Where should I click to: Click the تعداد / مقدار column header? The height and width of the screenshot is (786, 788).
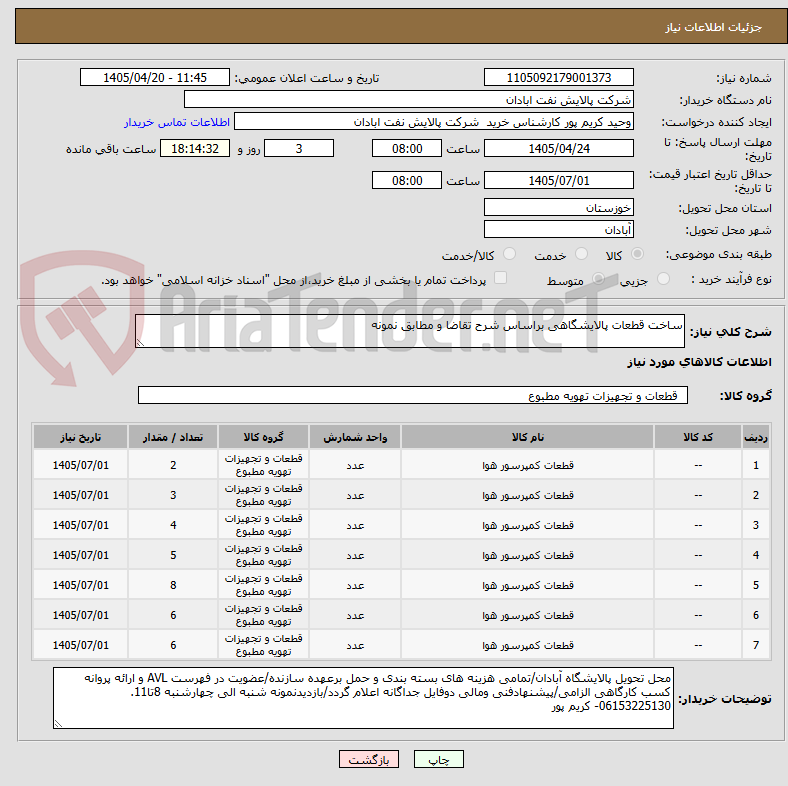[x=173, y=437]
